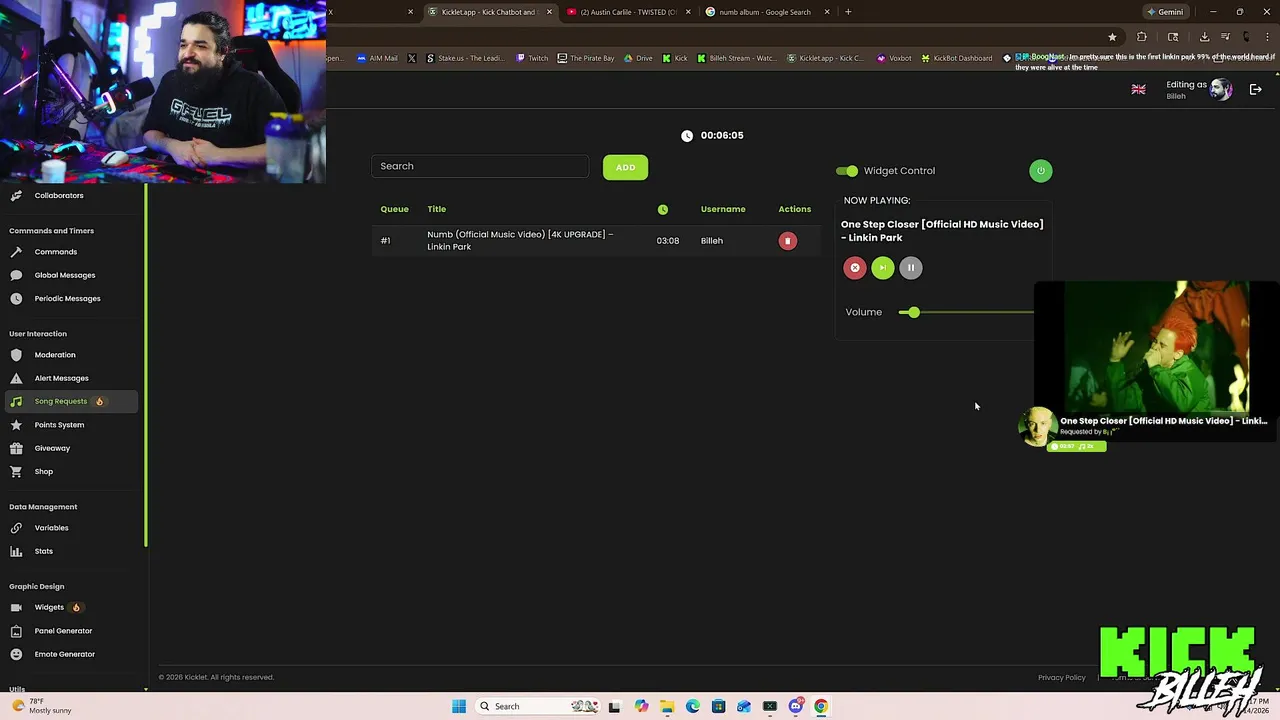Open the Drive bookmark
This screenshot has height=720, width=1280.
pyautogui.click(x=638, y=58)
